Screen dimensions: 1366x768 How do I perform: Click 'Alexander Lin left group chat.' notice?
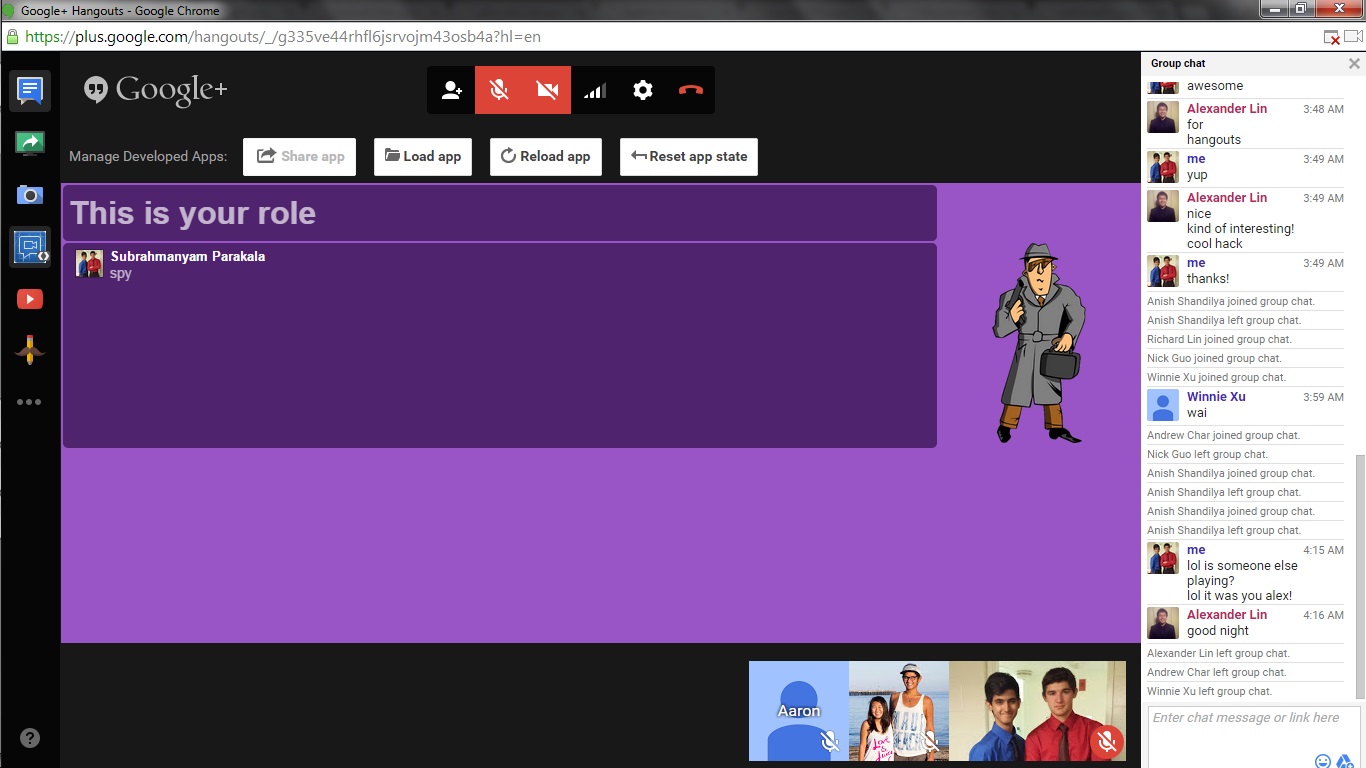[1218, 654]
